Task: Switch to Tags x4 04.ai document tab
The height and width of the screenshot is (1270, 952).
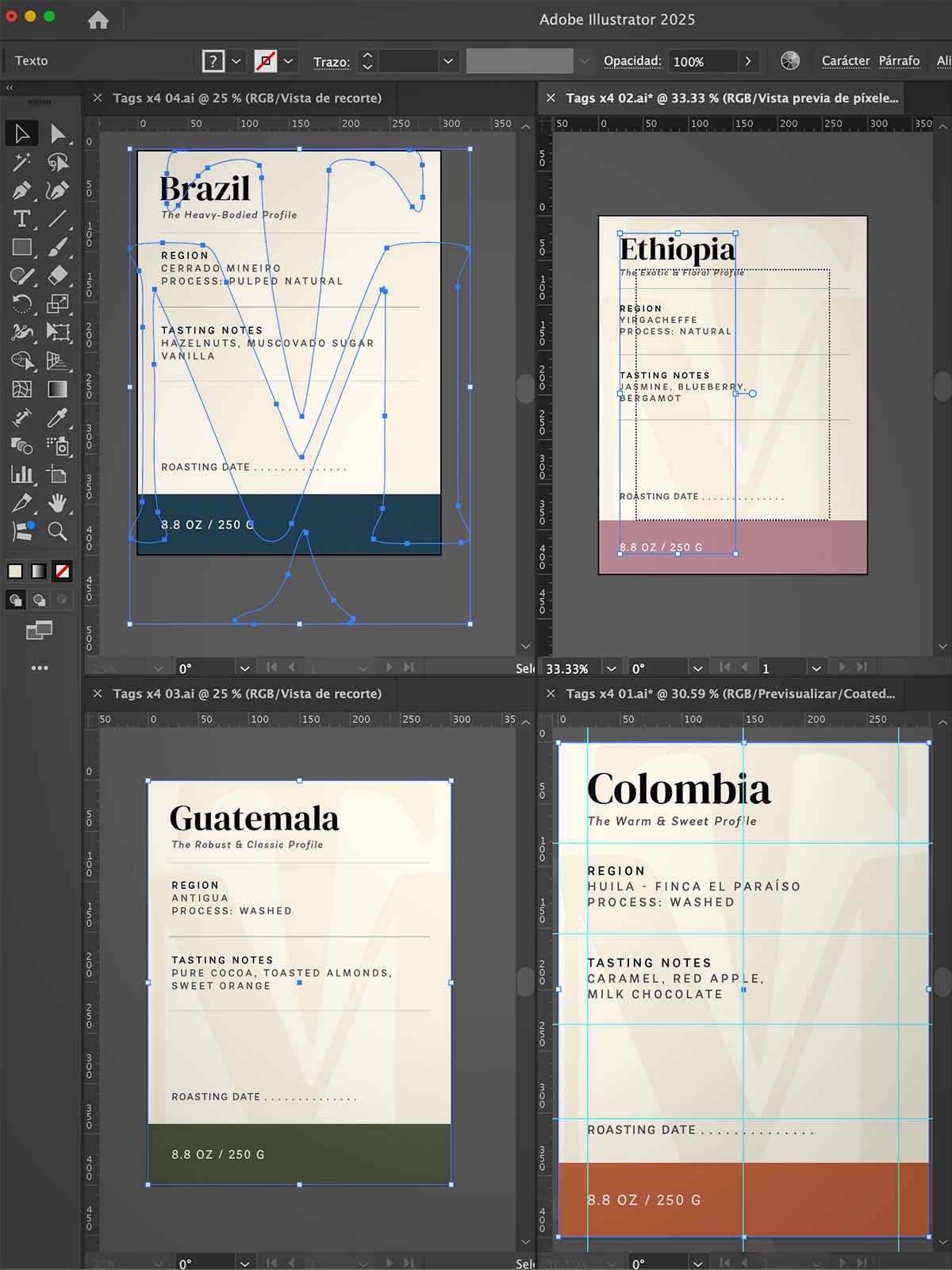Action: pyautogui.click(x=247, y=98)
